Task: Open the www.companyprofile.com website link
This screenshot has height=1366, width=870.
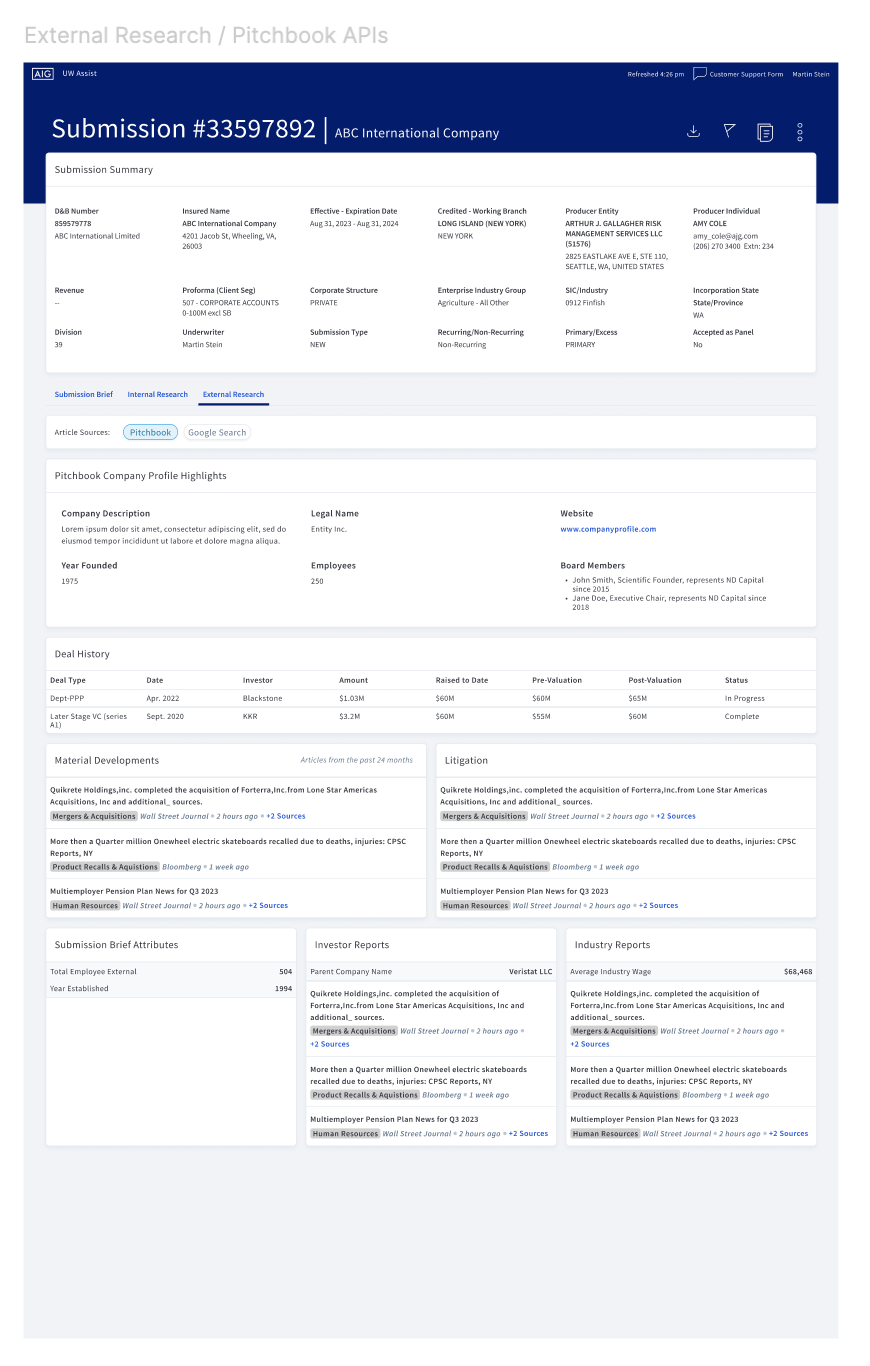Action: point(608,529)
